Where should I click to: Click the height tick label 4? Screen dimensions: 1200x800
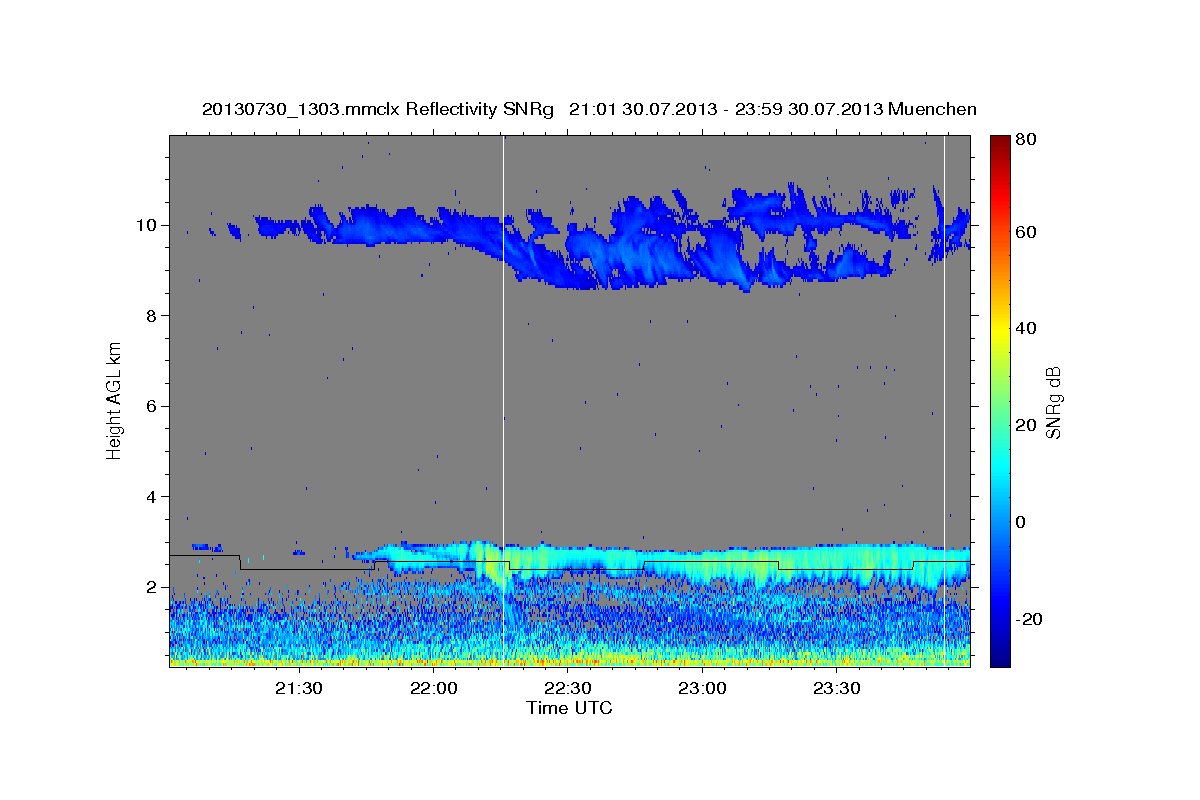click(x=152, y=497)
